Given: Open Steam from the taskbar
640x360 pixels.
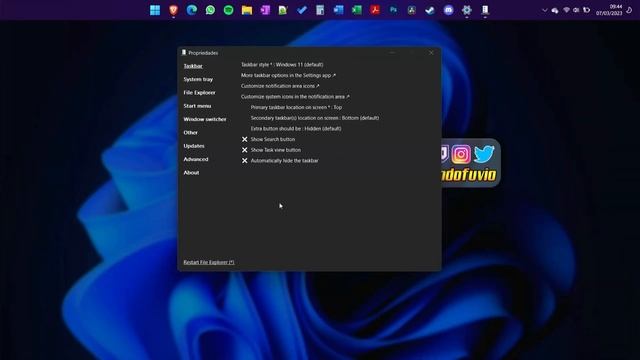Looking at the screenshot, I should tap(430, 10).
